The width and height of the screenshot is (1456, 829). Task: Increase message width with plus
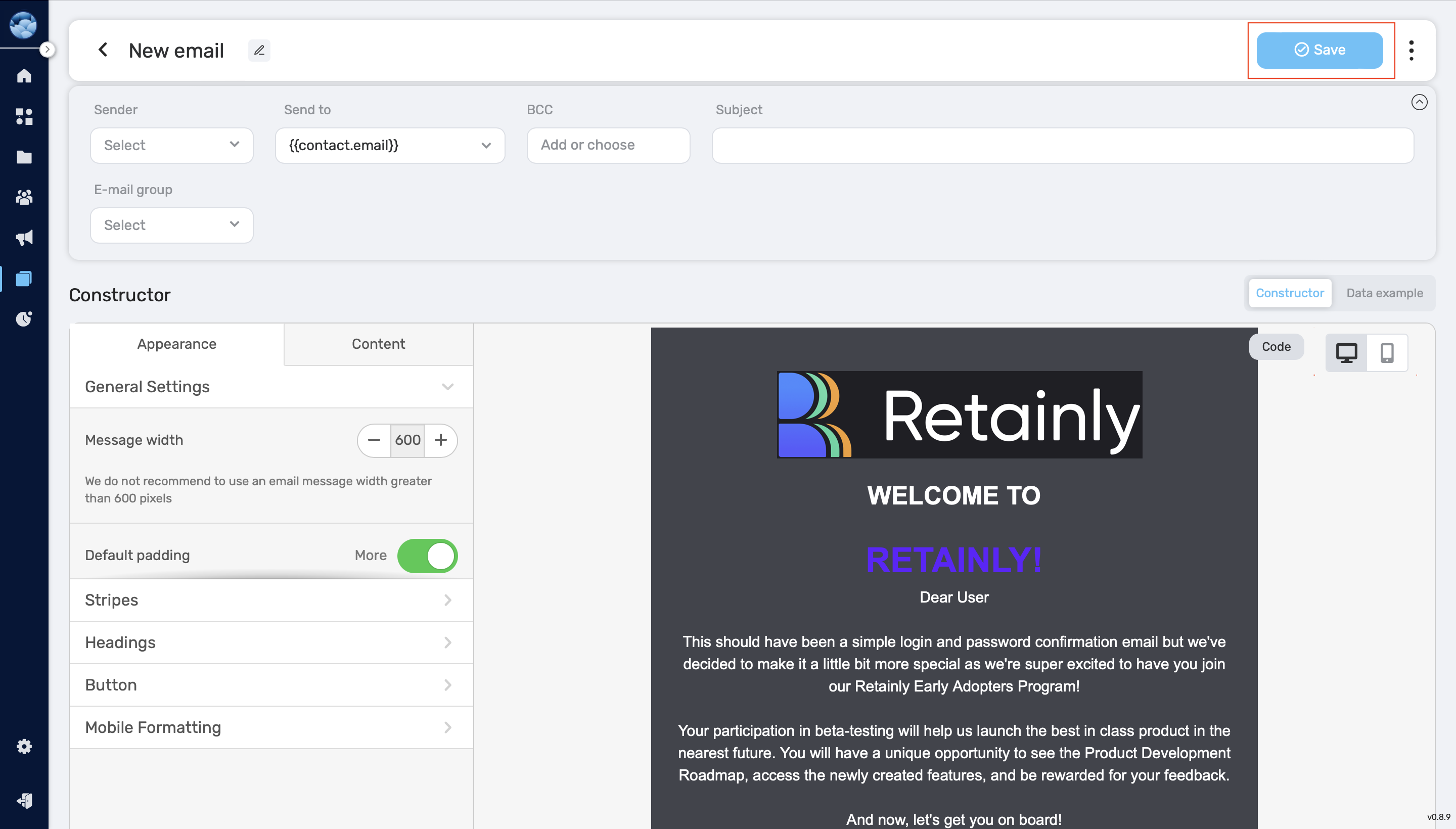point(441,440)
